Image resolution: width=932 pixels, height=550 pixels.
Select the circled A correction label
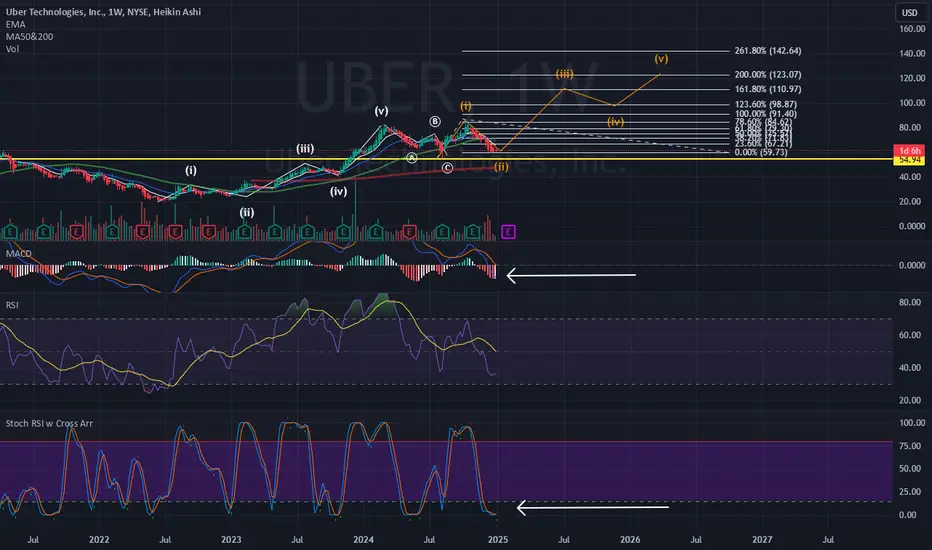(411, 158)
